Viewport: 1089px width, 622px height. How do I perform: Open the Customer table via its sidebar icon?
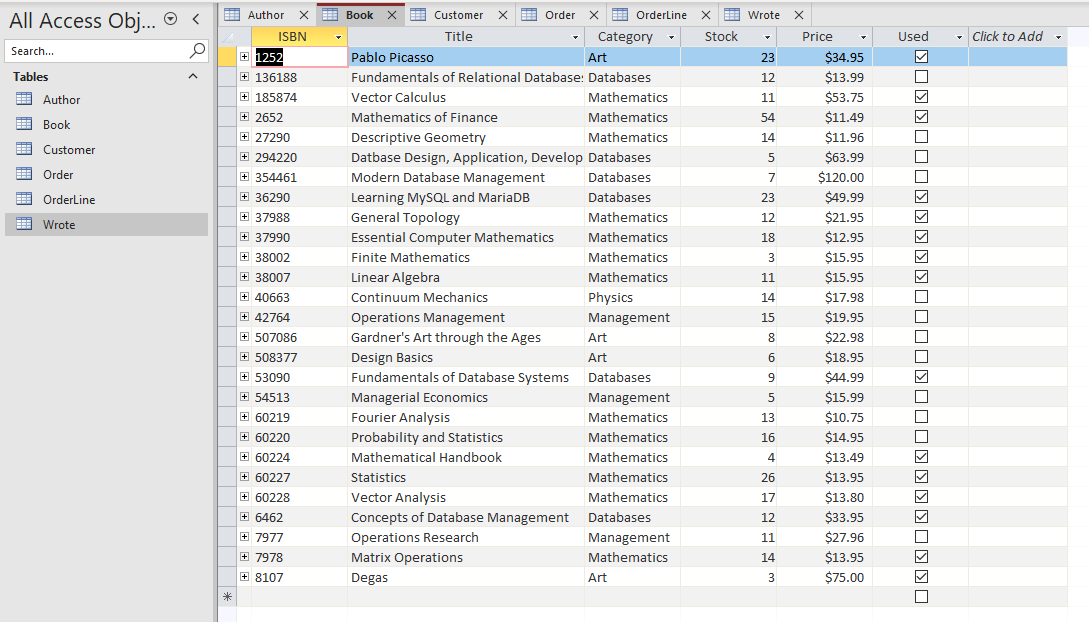[x=22, y=149]
